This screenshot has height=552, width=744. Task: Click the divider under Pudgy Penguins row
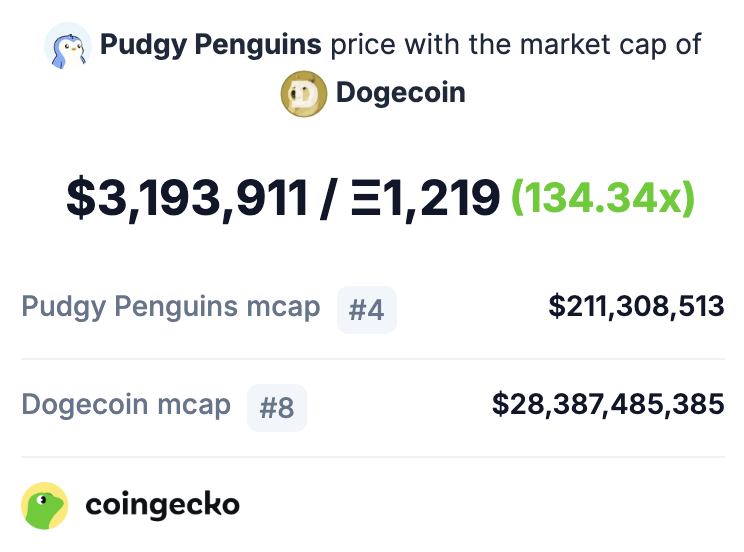(373, 359)
